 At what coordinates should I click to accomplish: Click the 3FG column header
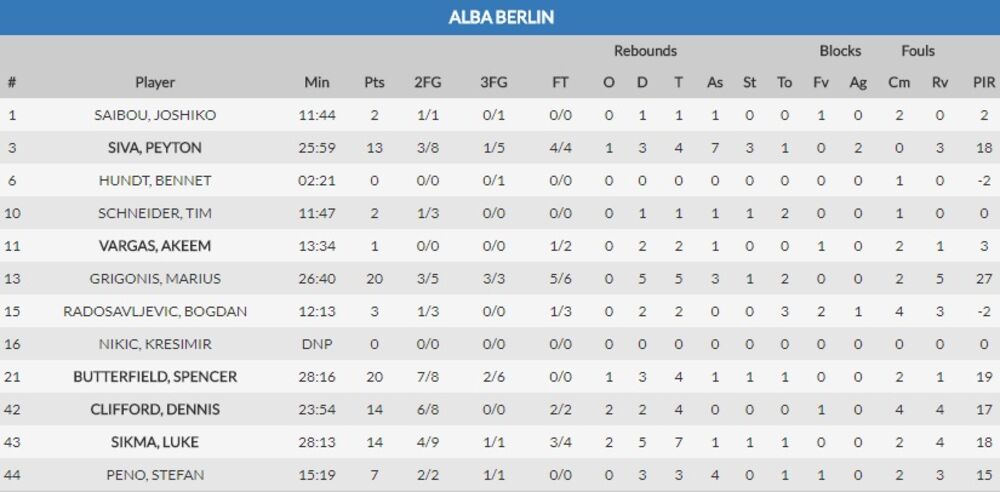[x=494, y=82]
